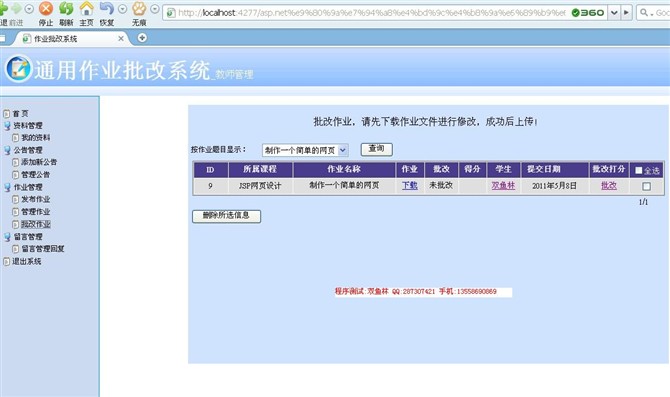
Task: Open 留言管理回复 sidebar item
Action: point(43,249)
